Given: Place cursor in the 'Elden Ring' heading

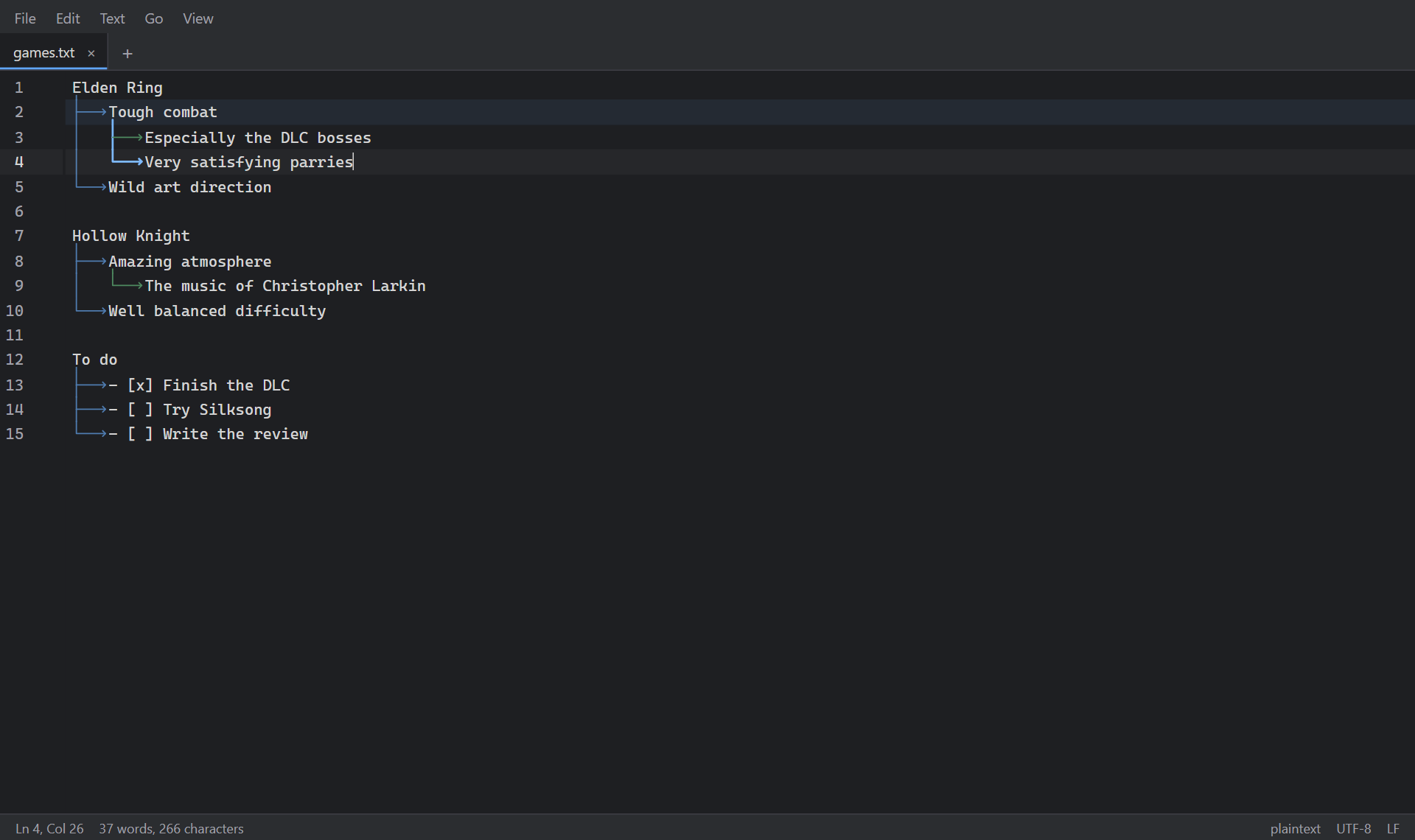Looking at the screenshot, I should 117,88.
